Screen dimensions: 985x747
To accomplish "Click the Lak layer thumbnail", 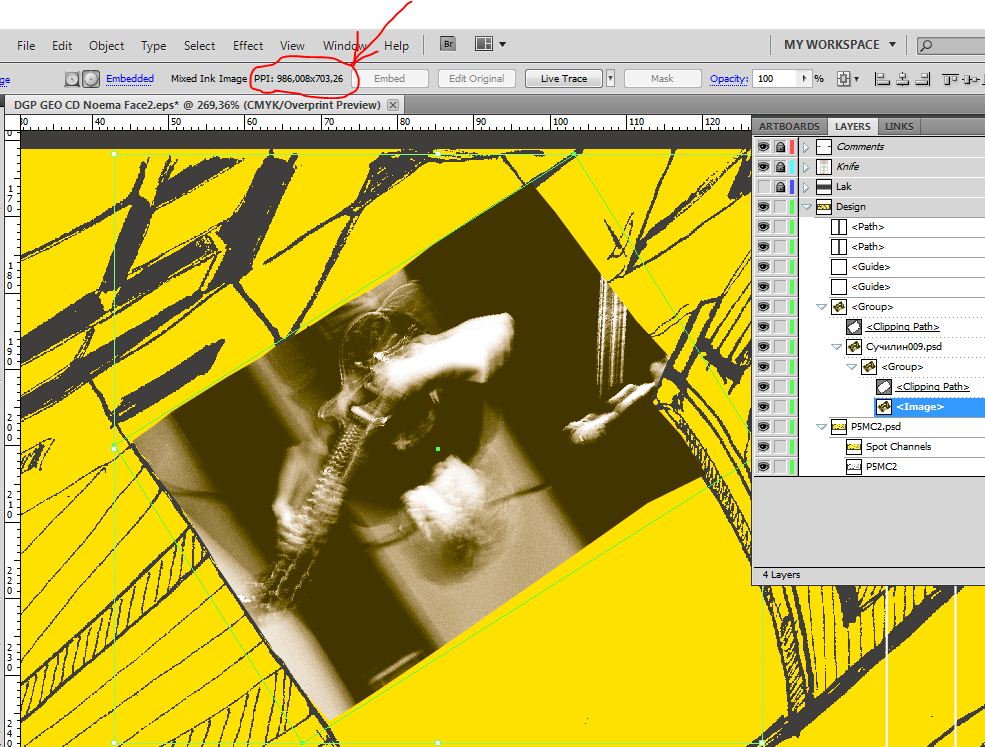I will [x=824, y=187].
